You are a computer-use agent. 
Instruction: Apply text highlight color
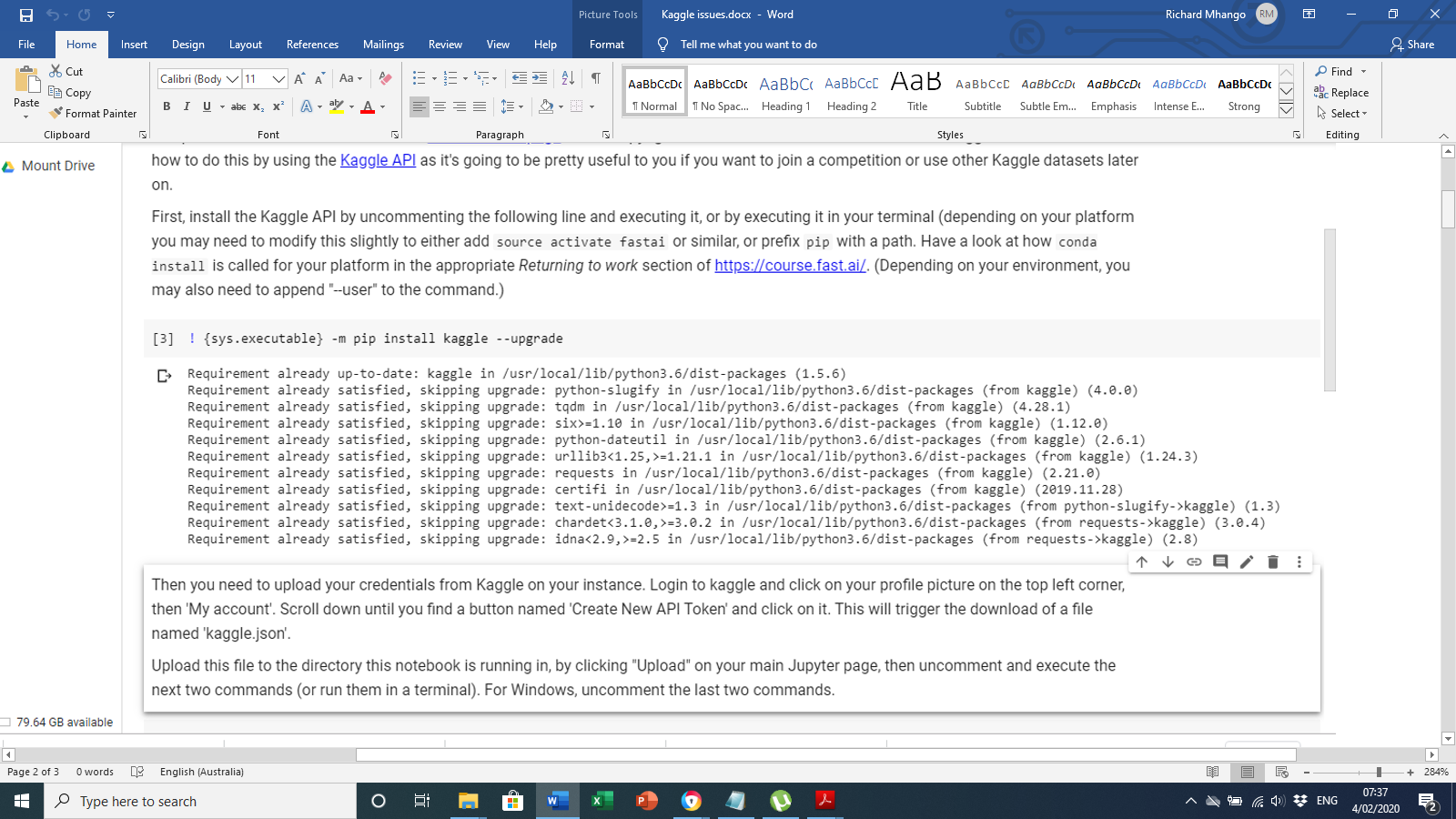(x=336, y=106)
